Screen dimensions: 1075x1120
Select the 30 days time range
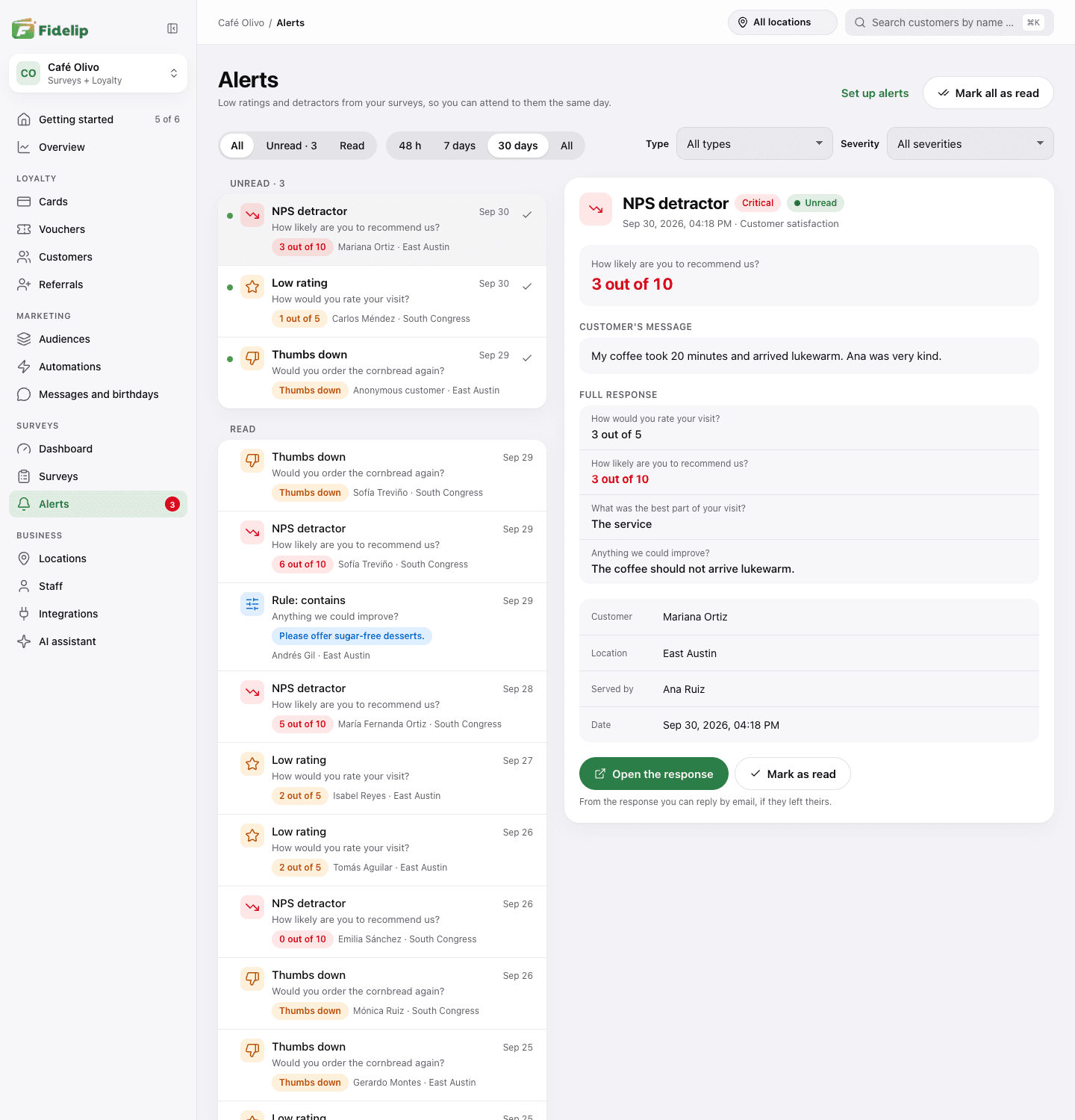pyautogui.click(x=518, y=146)
